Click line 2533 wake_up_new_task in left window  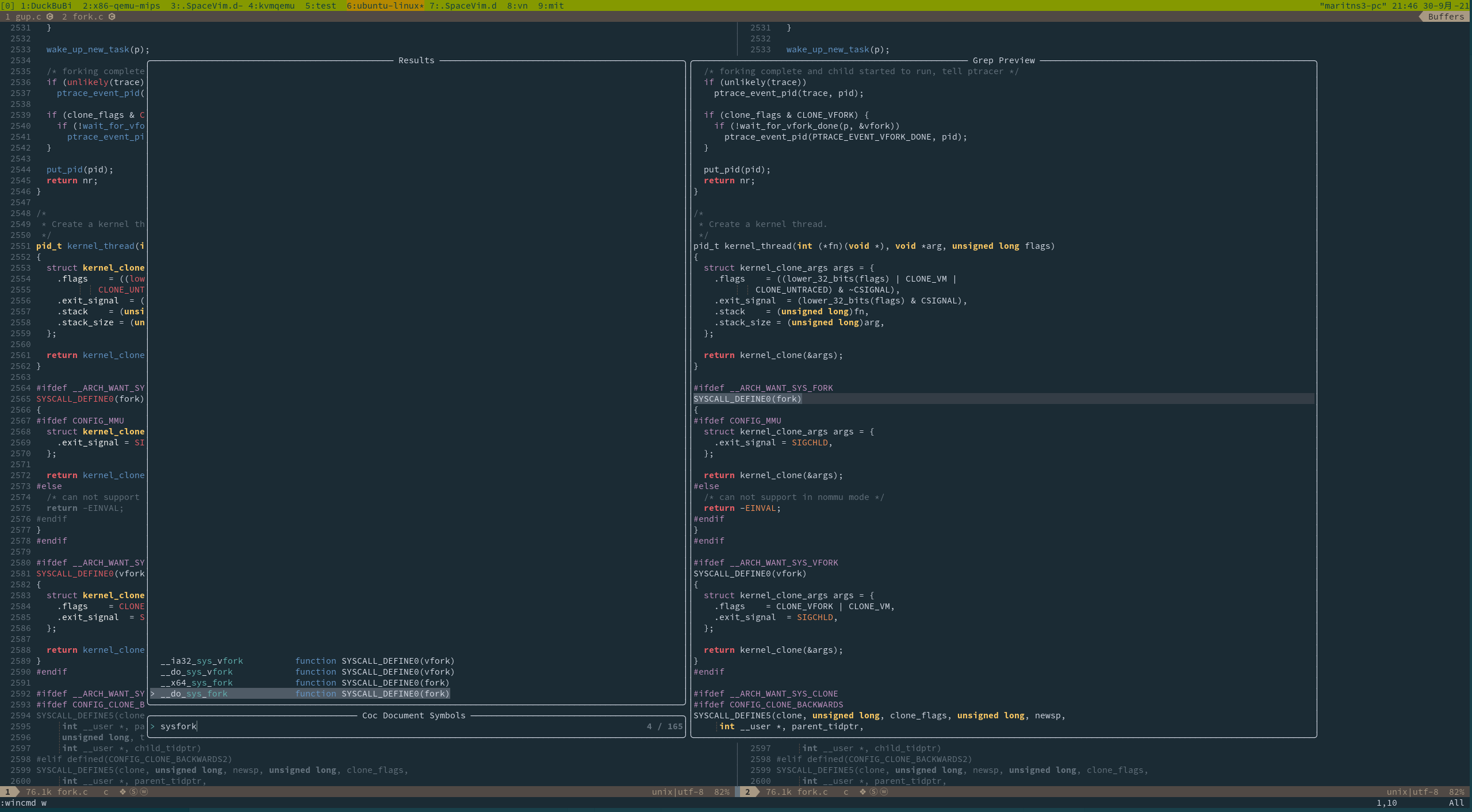point(98,49)
